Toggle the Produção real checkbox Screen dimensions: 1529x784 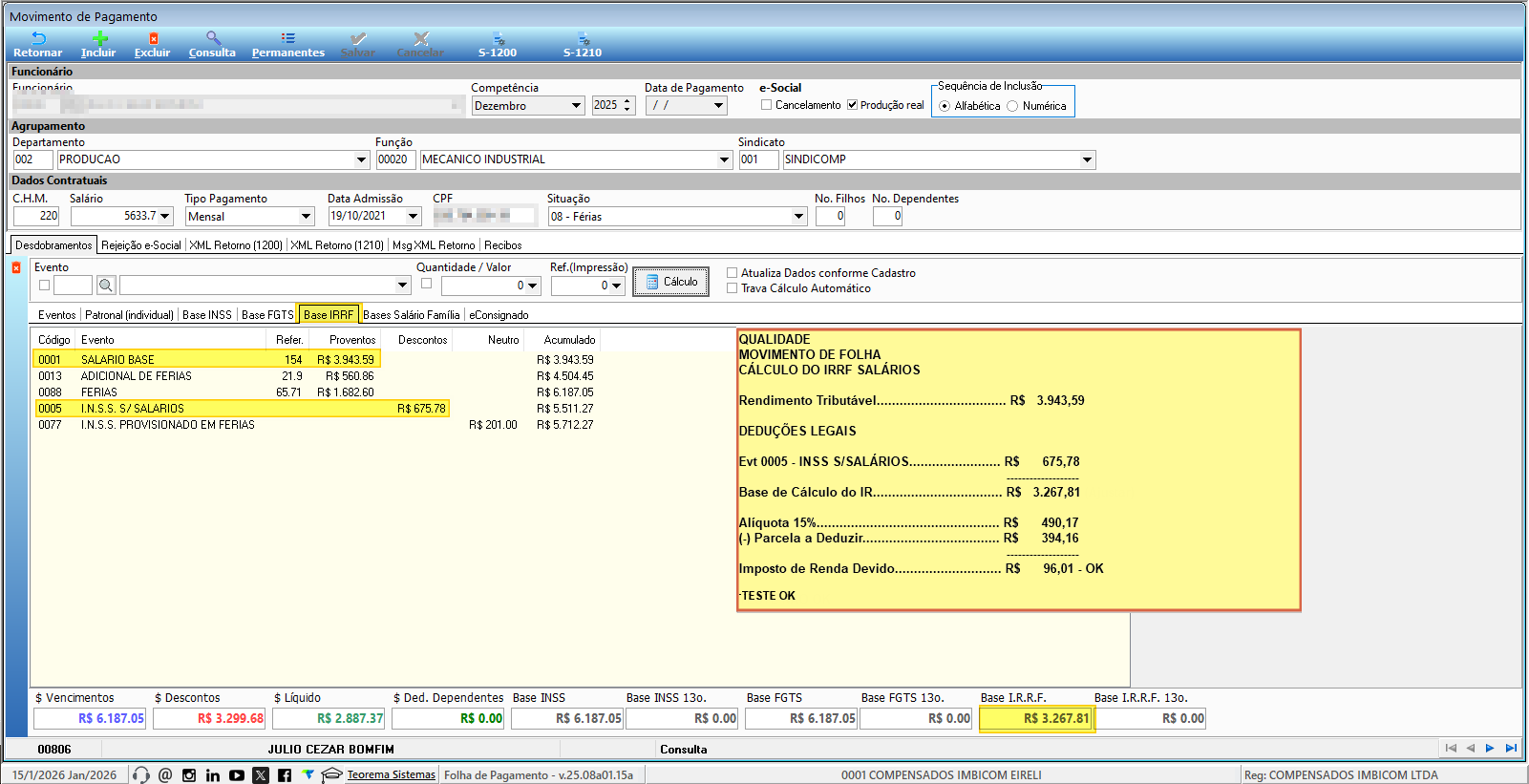coord(852,105)
